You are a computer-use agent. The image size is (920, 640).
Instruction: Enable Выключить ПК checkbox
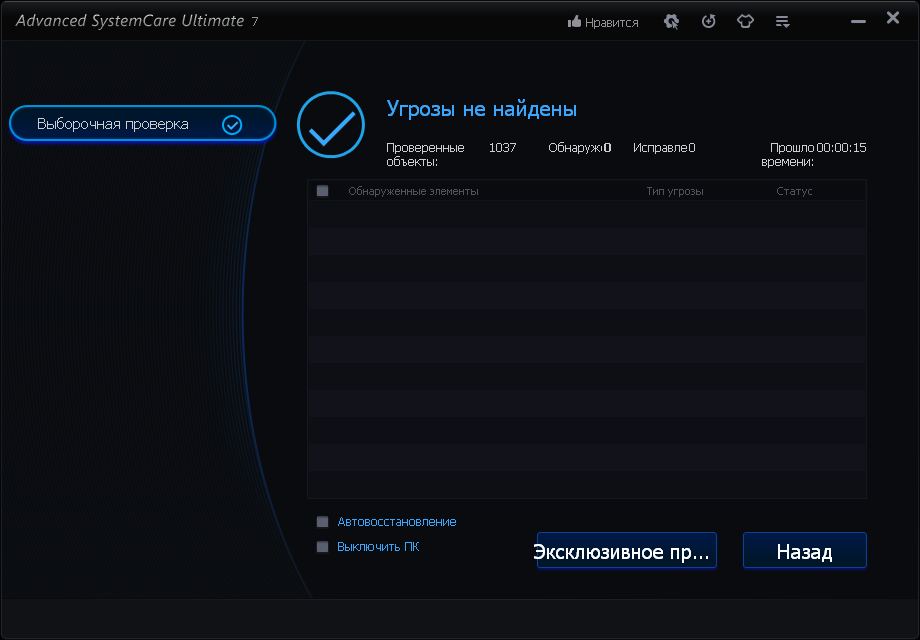pyautogui.click(x=322, y=547)
